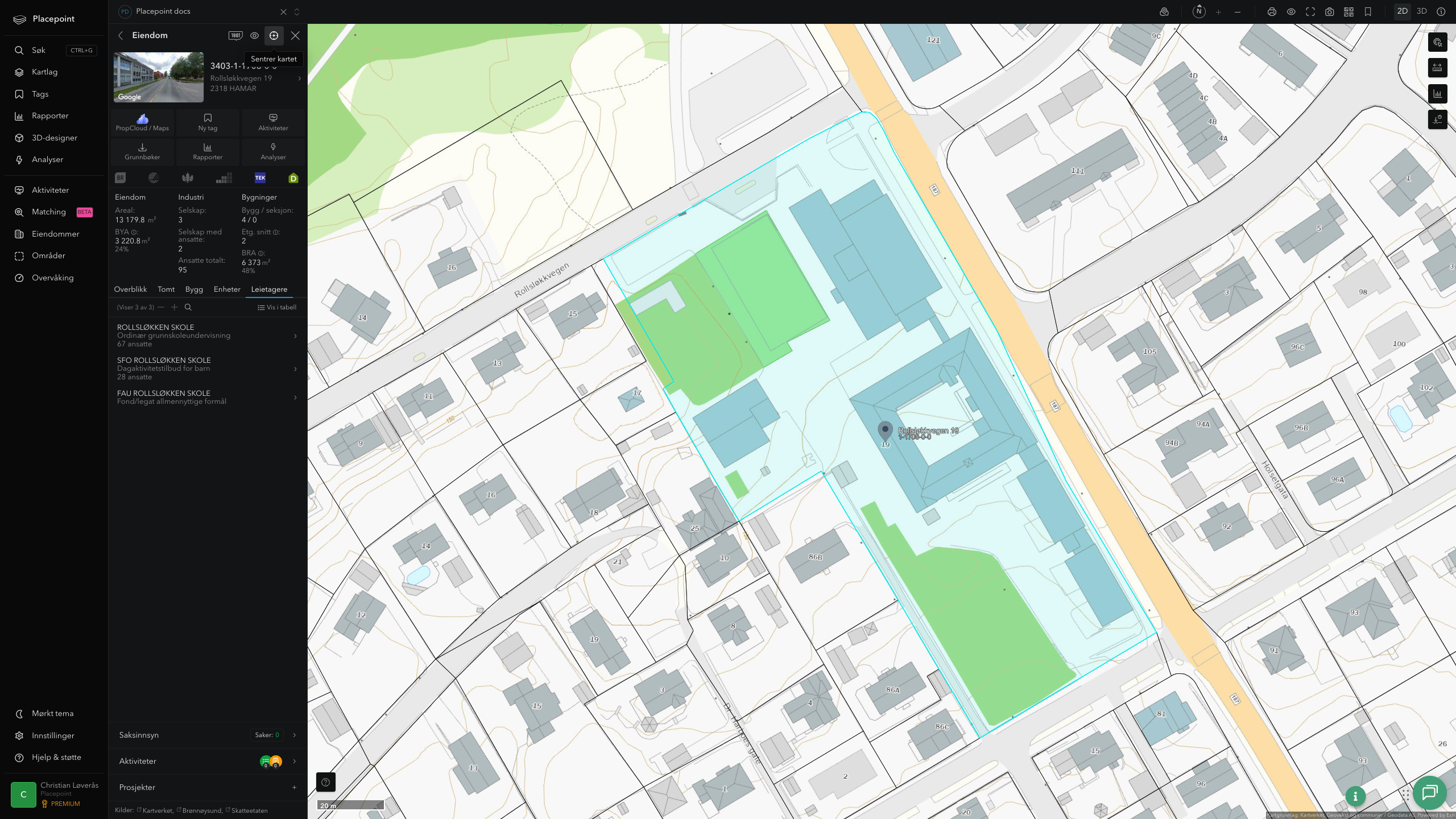The image size is (1456, 819).
Task: Reset map orientation with north compass
Action: [x=1199, y=11]
